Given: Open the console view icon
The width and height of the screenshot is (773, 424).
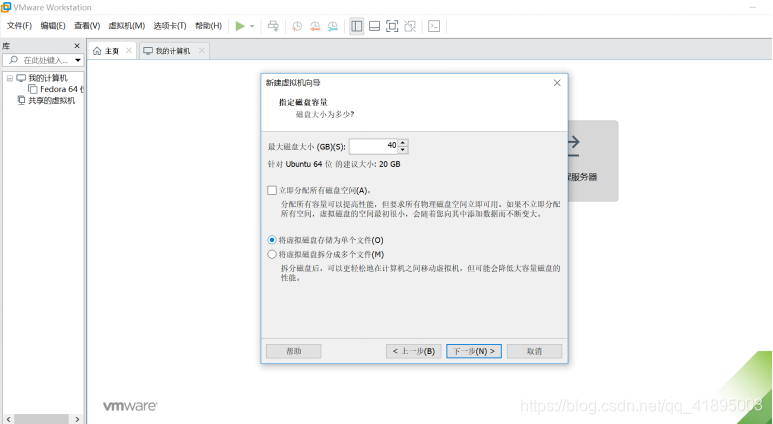Looking at the screenshot, I should click(434, 26).
